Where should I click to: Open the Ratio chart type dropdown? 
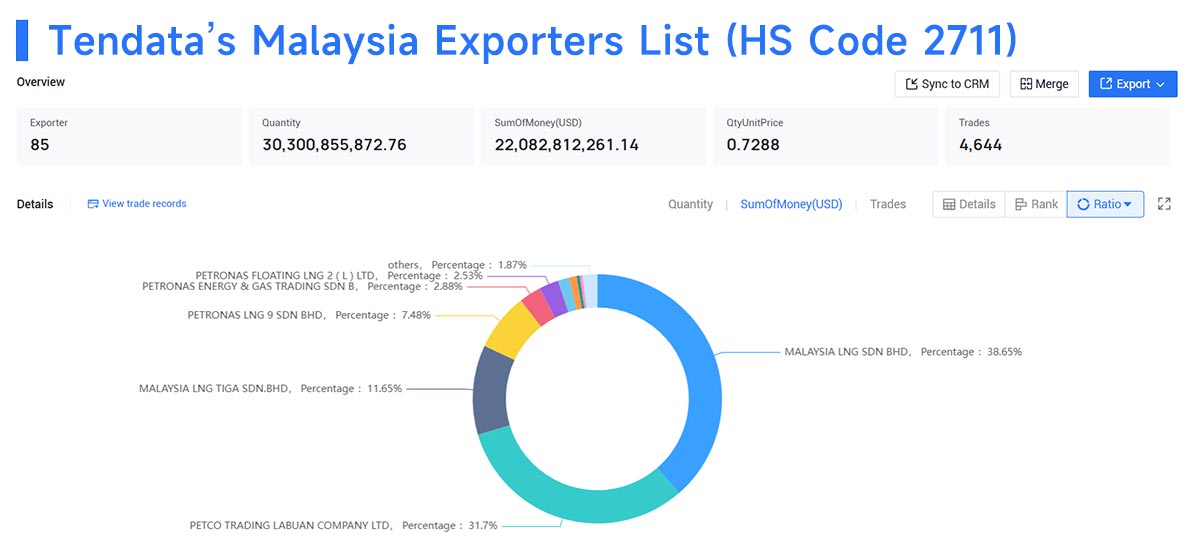pyautogui.click(x=1105, y=204)
